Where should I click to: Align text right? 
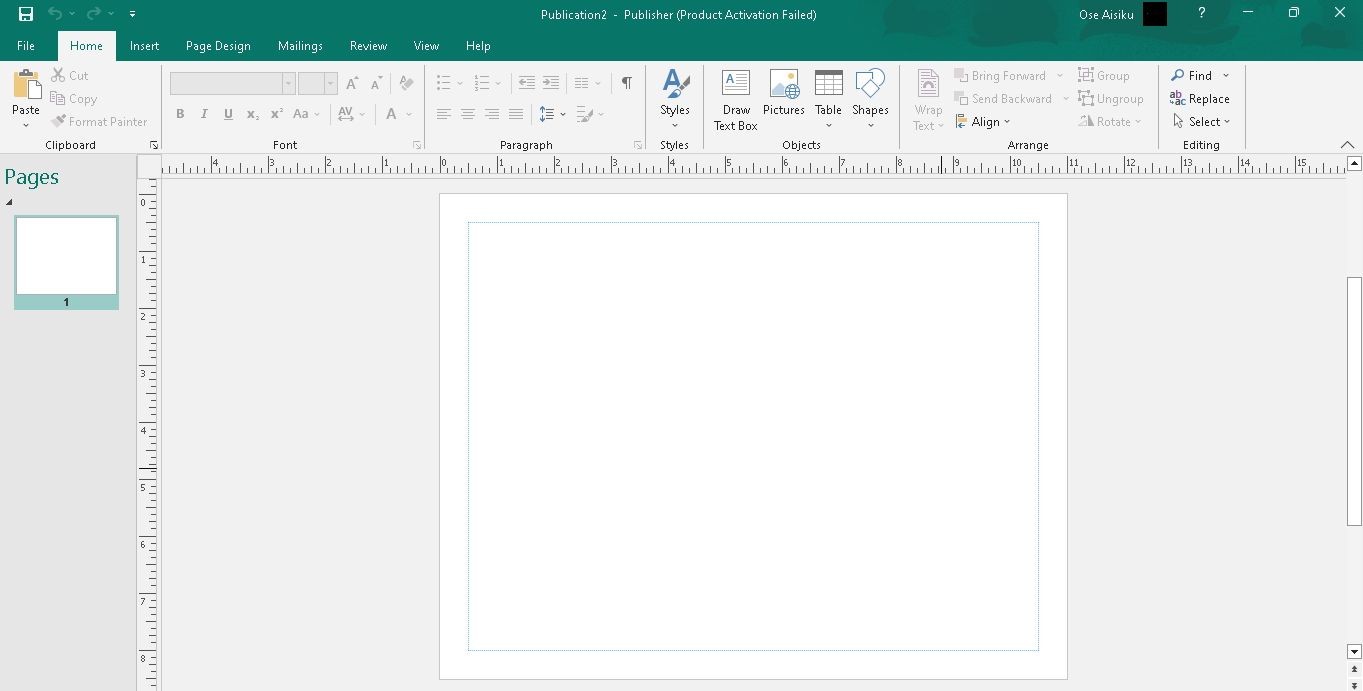point(492,114)
